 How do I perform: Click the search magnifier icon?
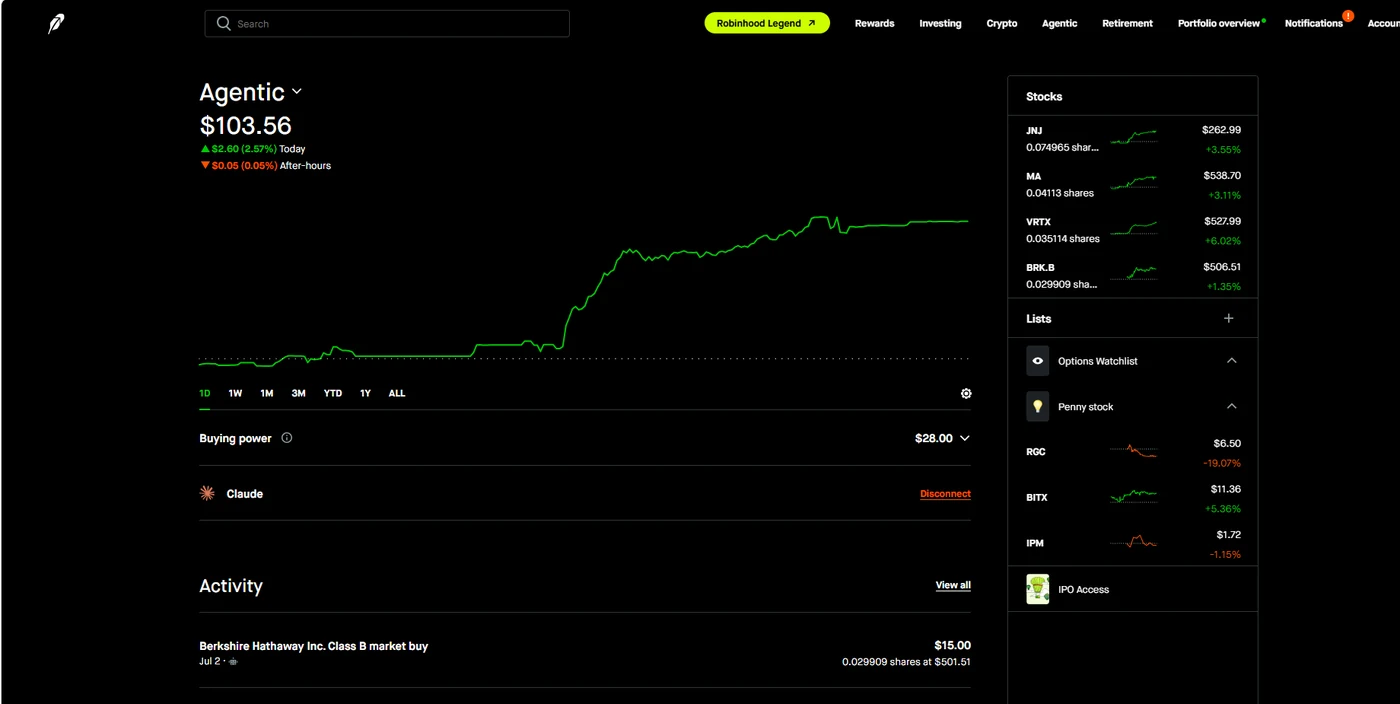224,23
